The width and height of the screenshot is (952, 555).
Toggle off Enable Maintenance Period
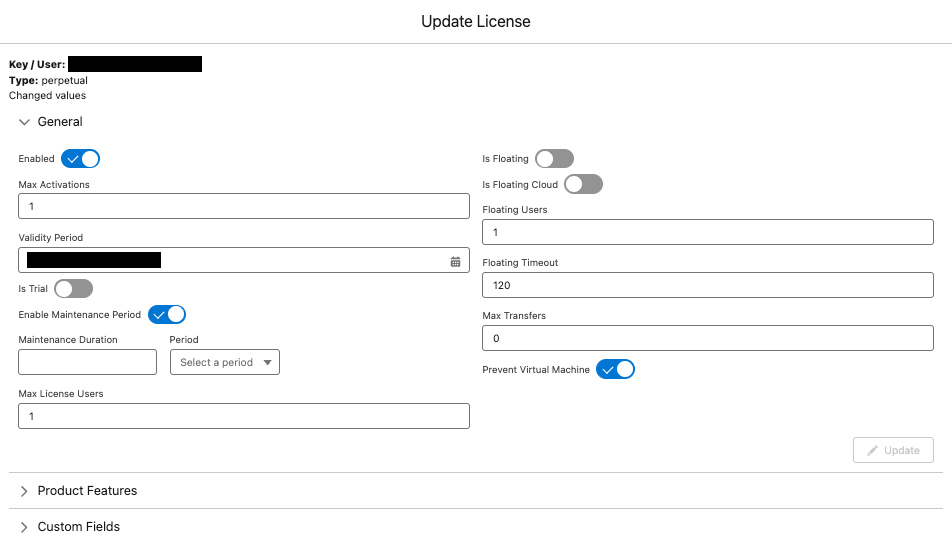point(167,315)
